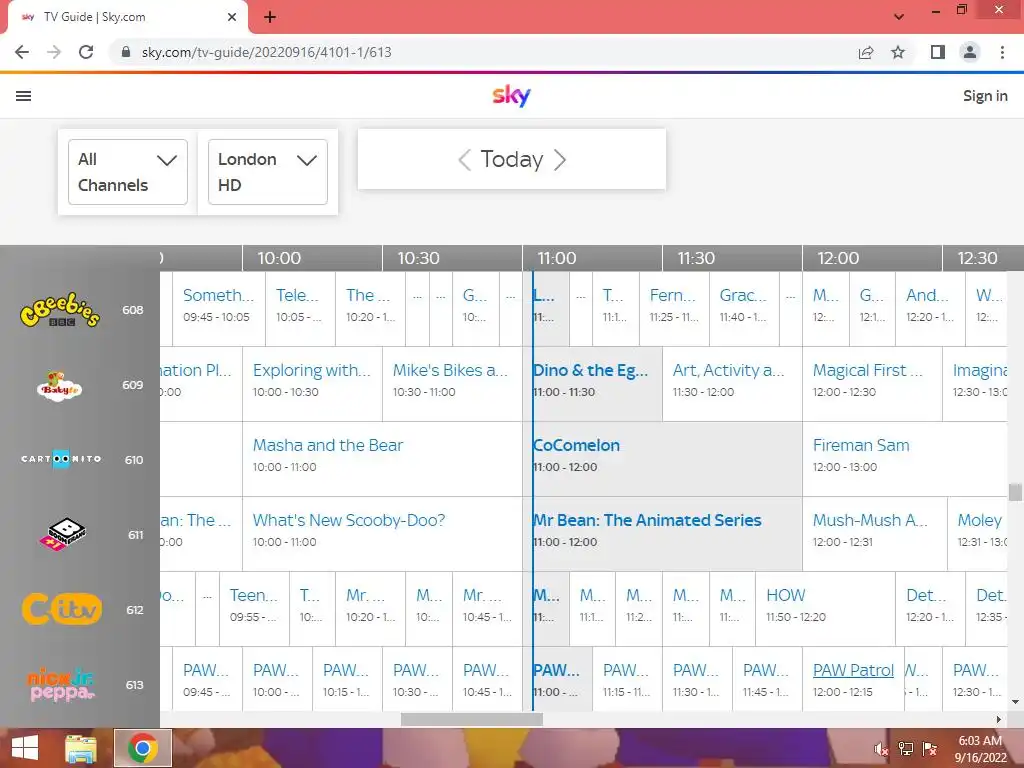Open the All Channels dropdown
Viewport: 1024px width, 768px height.
click(x=128, y=172)
